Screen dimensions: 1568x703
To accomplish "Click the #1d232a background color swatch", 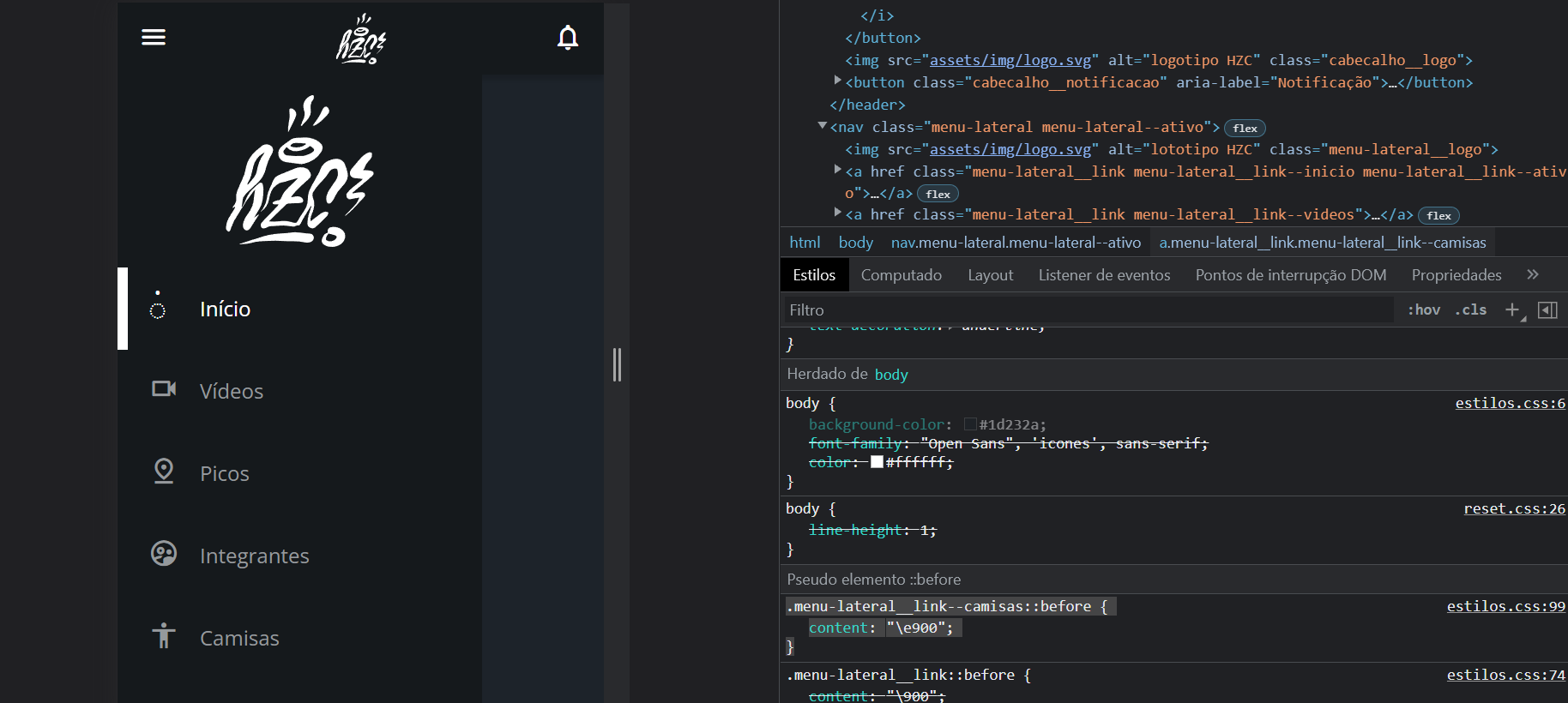I will (x=970, y=424).
